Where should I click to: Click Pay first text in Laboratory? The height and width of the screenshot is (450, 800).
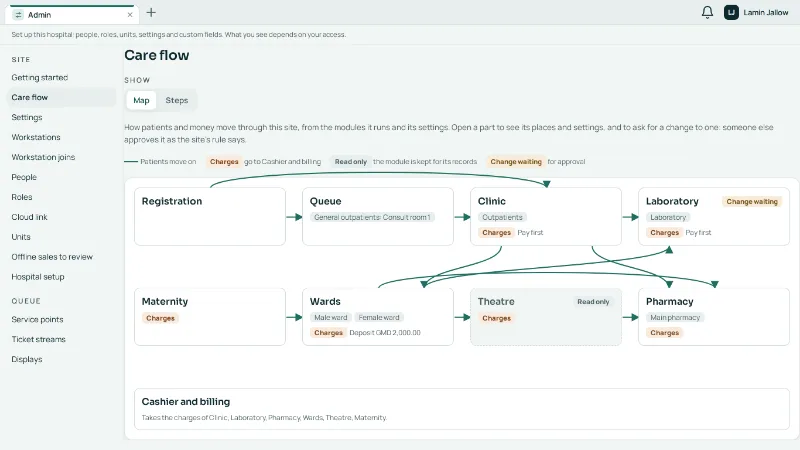tap(698, 233)
